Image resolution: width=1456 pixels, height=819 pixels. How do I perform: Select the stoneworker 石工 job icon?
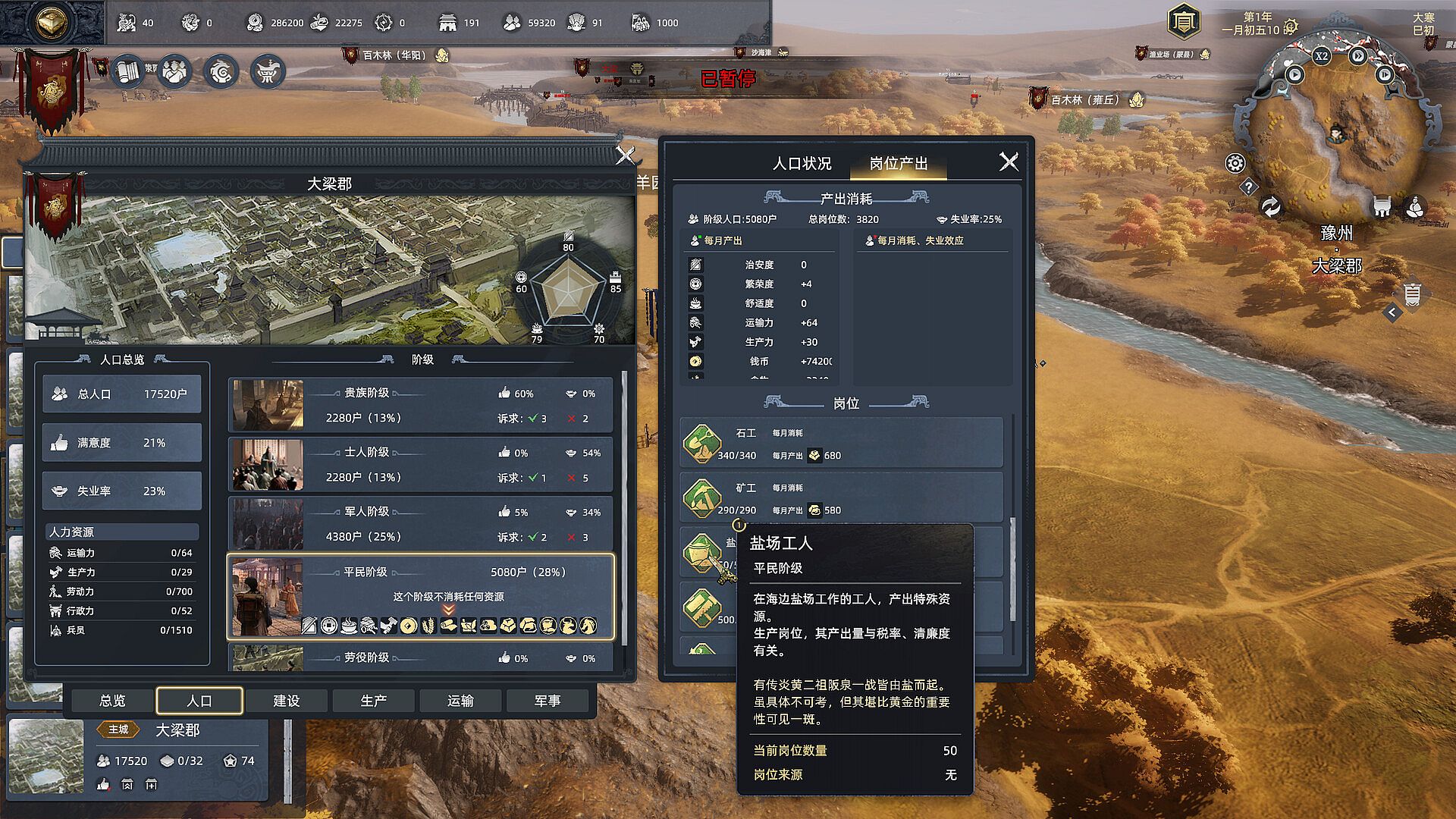701,444
